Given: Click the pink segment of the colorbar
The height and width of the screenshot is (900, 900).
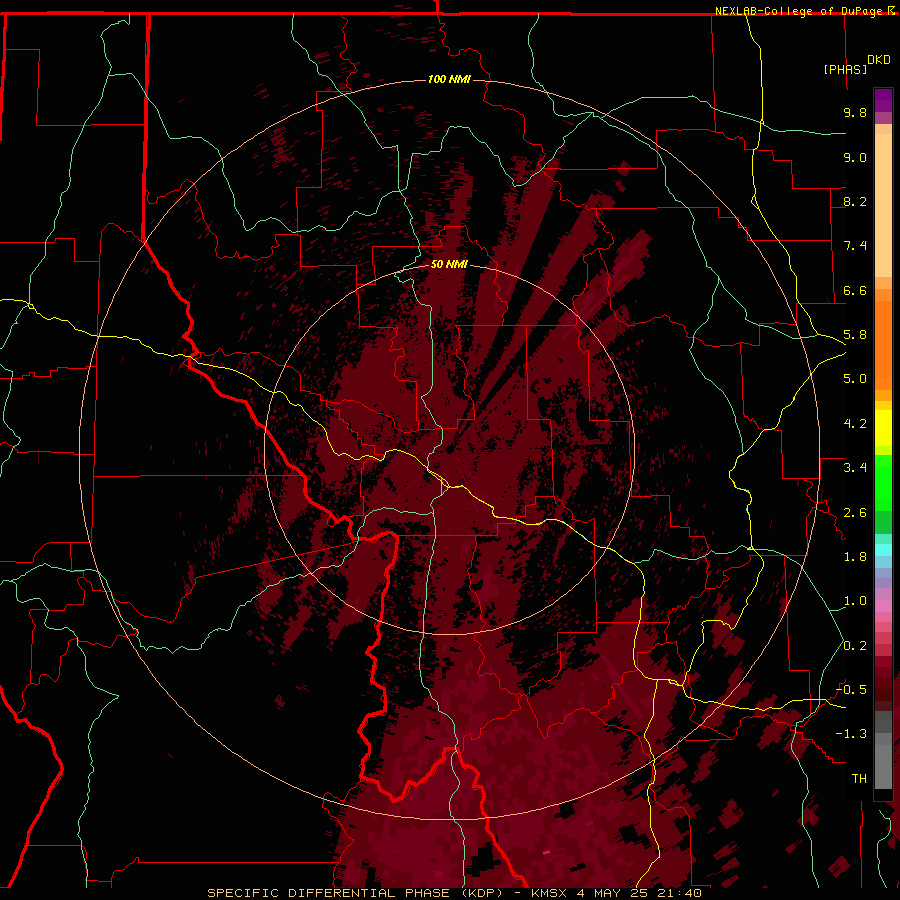Looking at the screenshot, I should pyautogui.click(x=883, y=606).
